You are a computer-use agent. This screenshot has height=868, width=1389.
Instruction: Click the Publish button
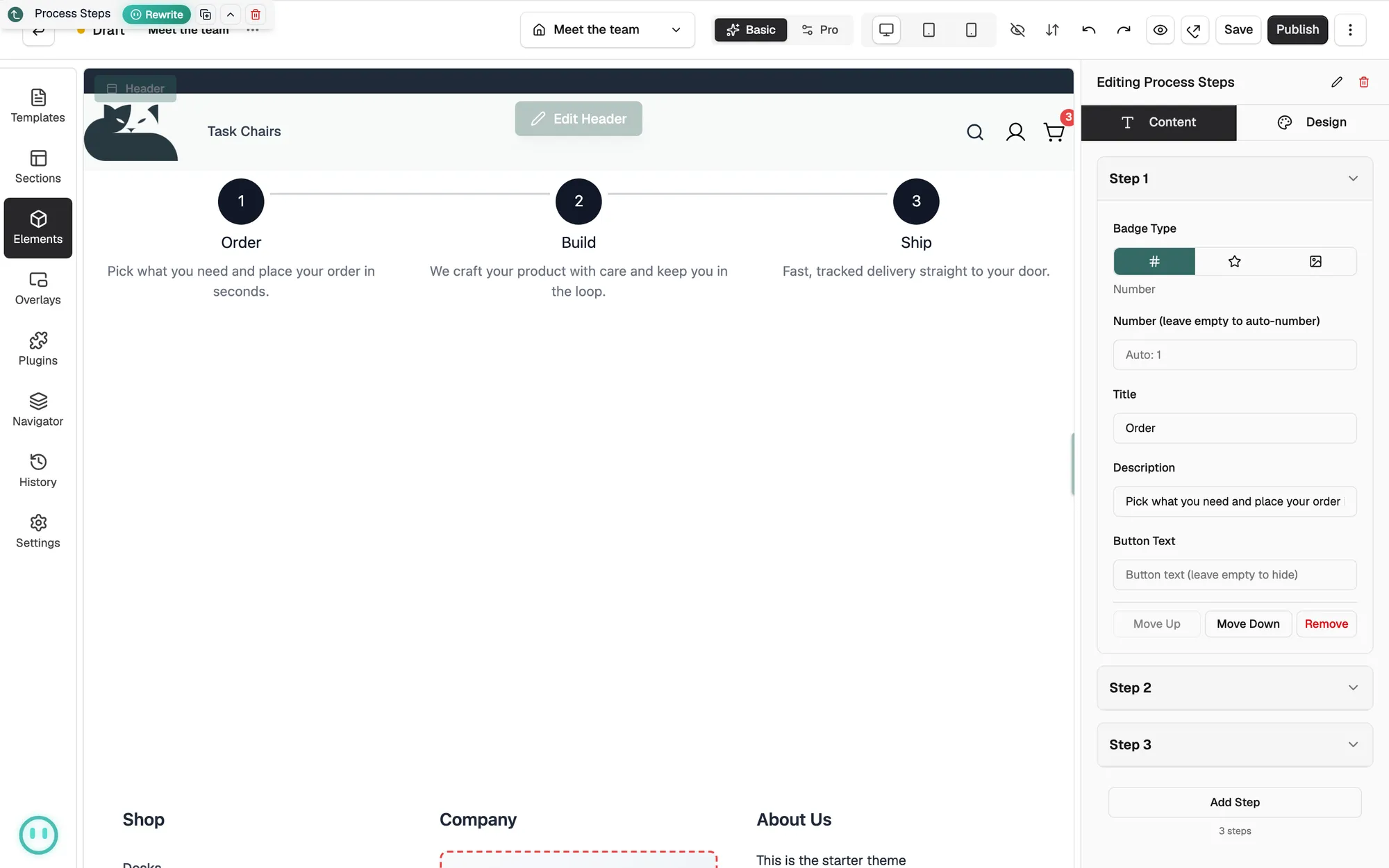pyautogui.click(x=1297, y=30)
